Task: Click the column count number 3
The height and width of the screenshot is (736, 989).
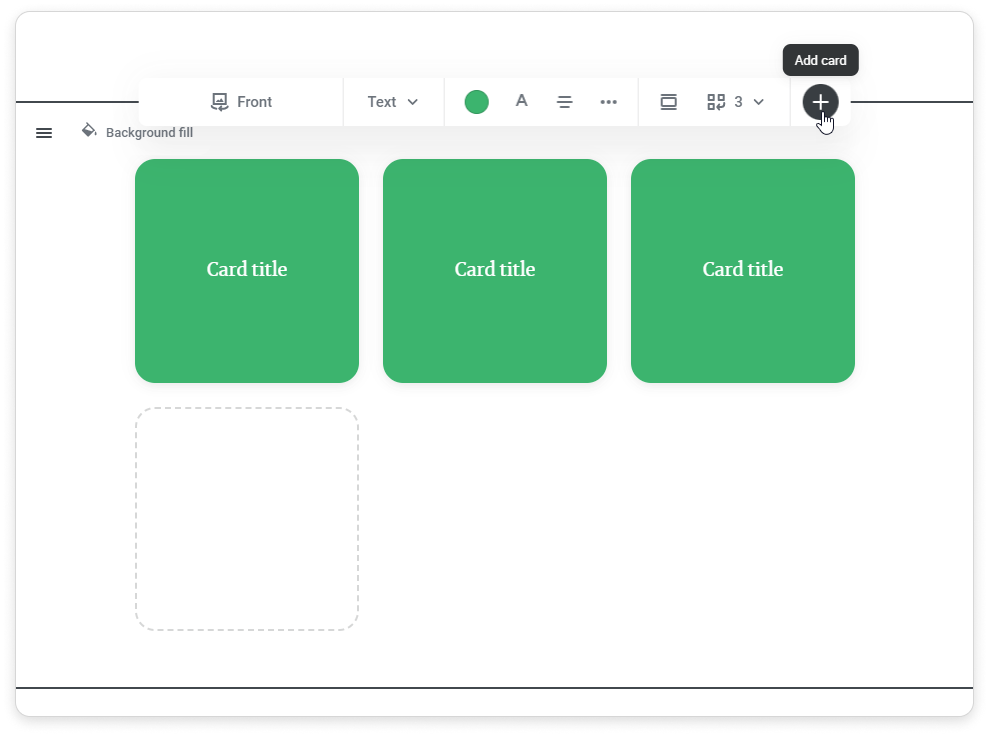Action: [738, 102]
